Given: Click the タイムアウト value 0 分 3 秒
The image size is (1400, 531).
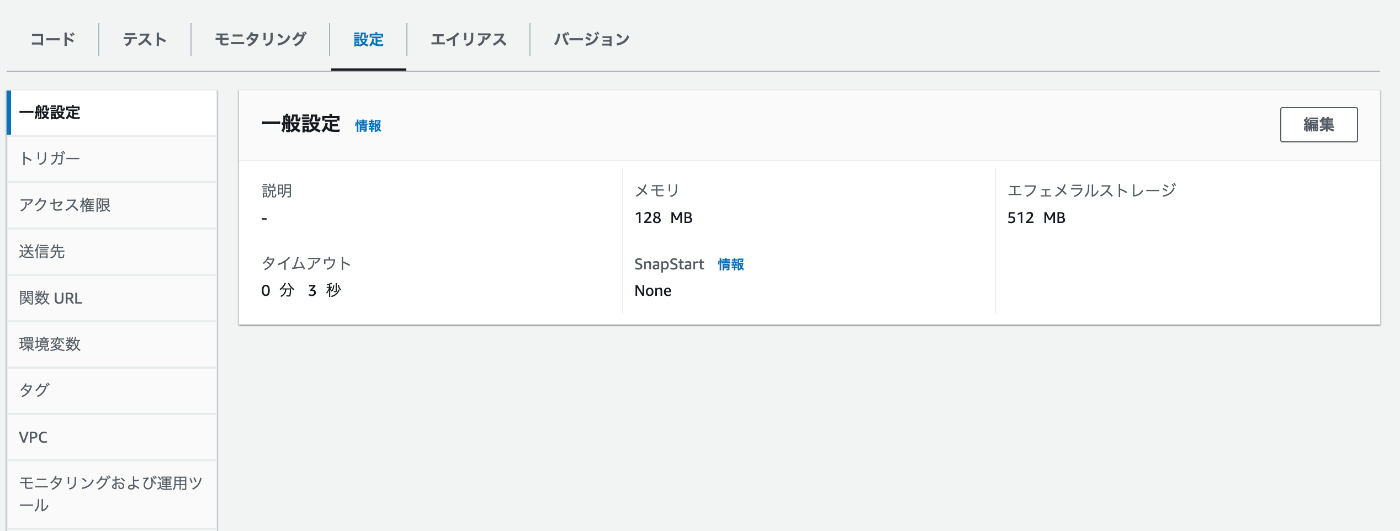Looking at the screenshot, I should pos(301,291).
